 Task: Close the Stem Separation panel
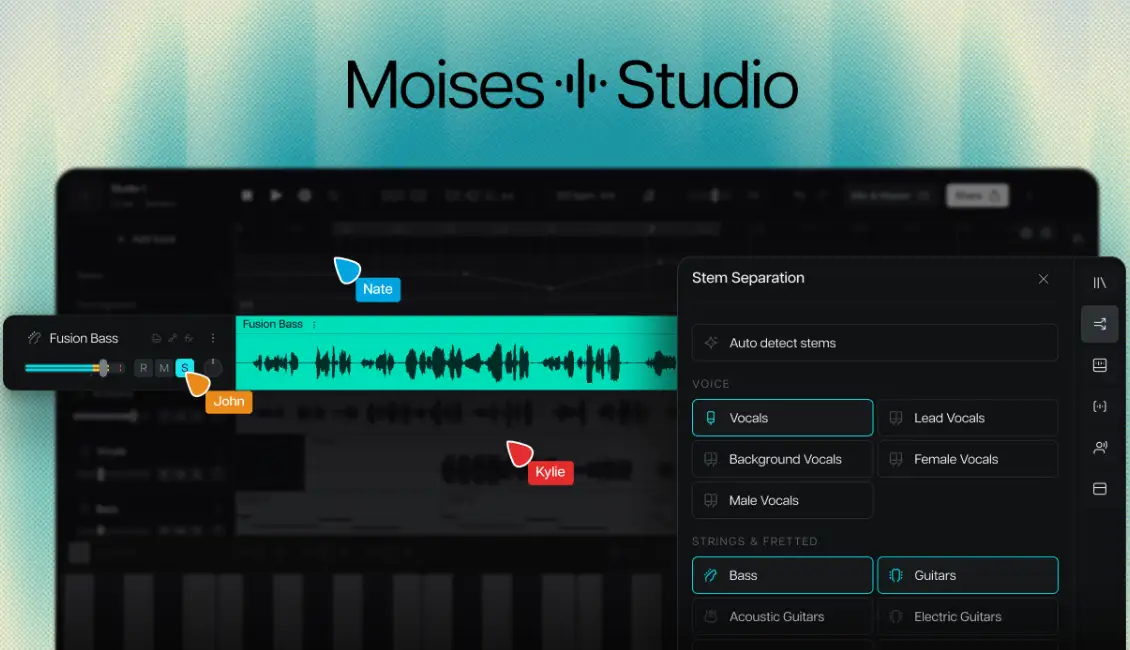point(1043,279)
